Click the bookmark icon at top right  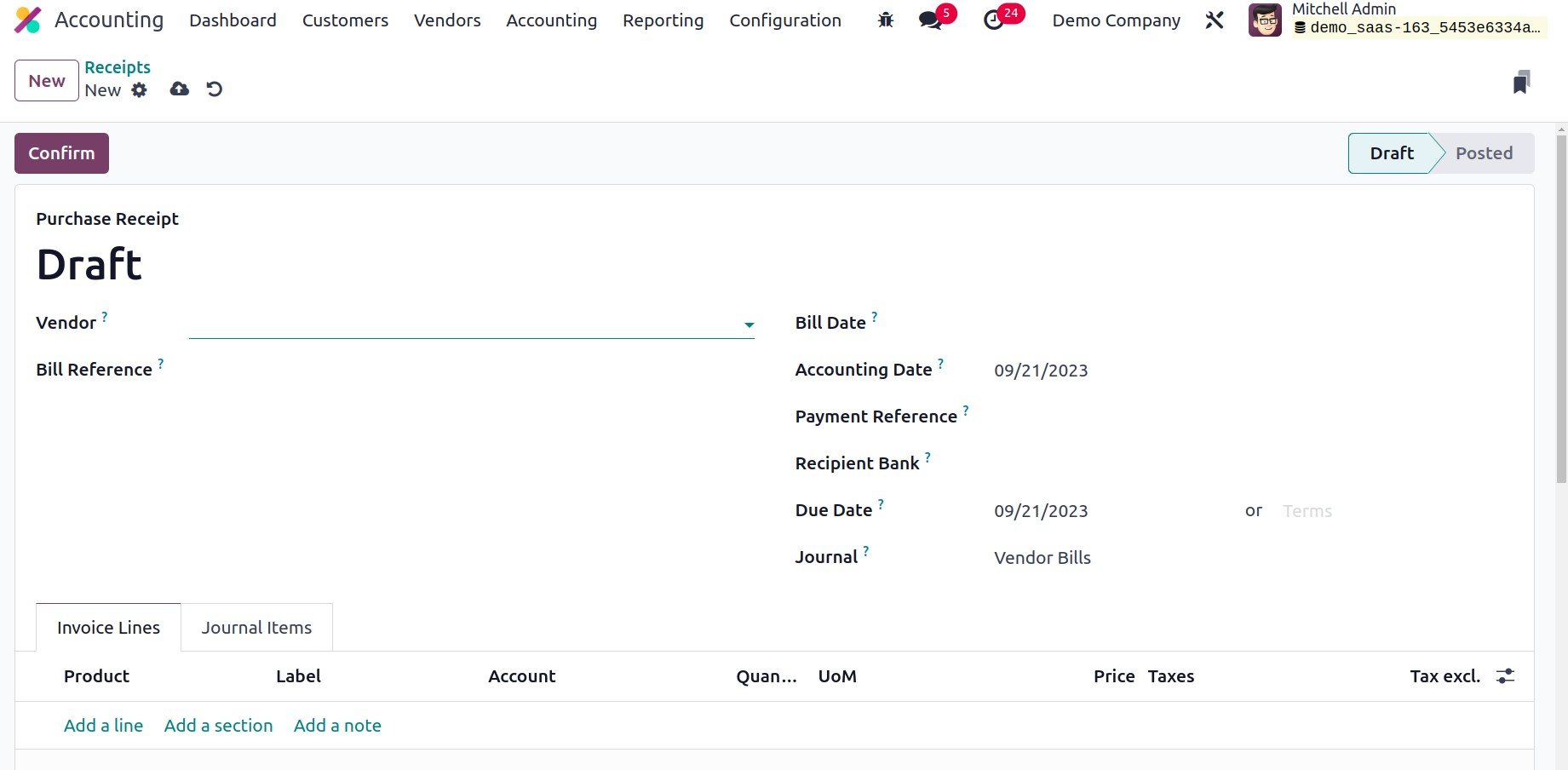[1521, 83]
